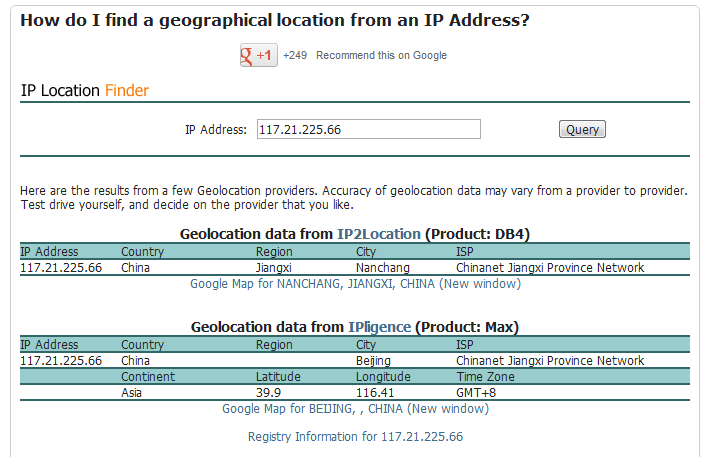Image resolution: width=702 pixels, height=457 pixels.
Task: Click the 'IP Location Finder' heading
Action: pyautogui.click(x=85, y=90)
